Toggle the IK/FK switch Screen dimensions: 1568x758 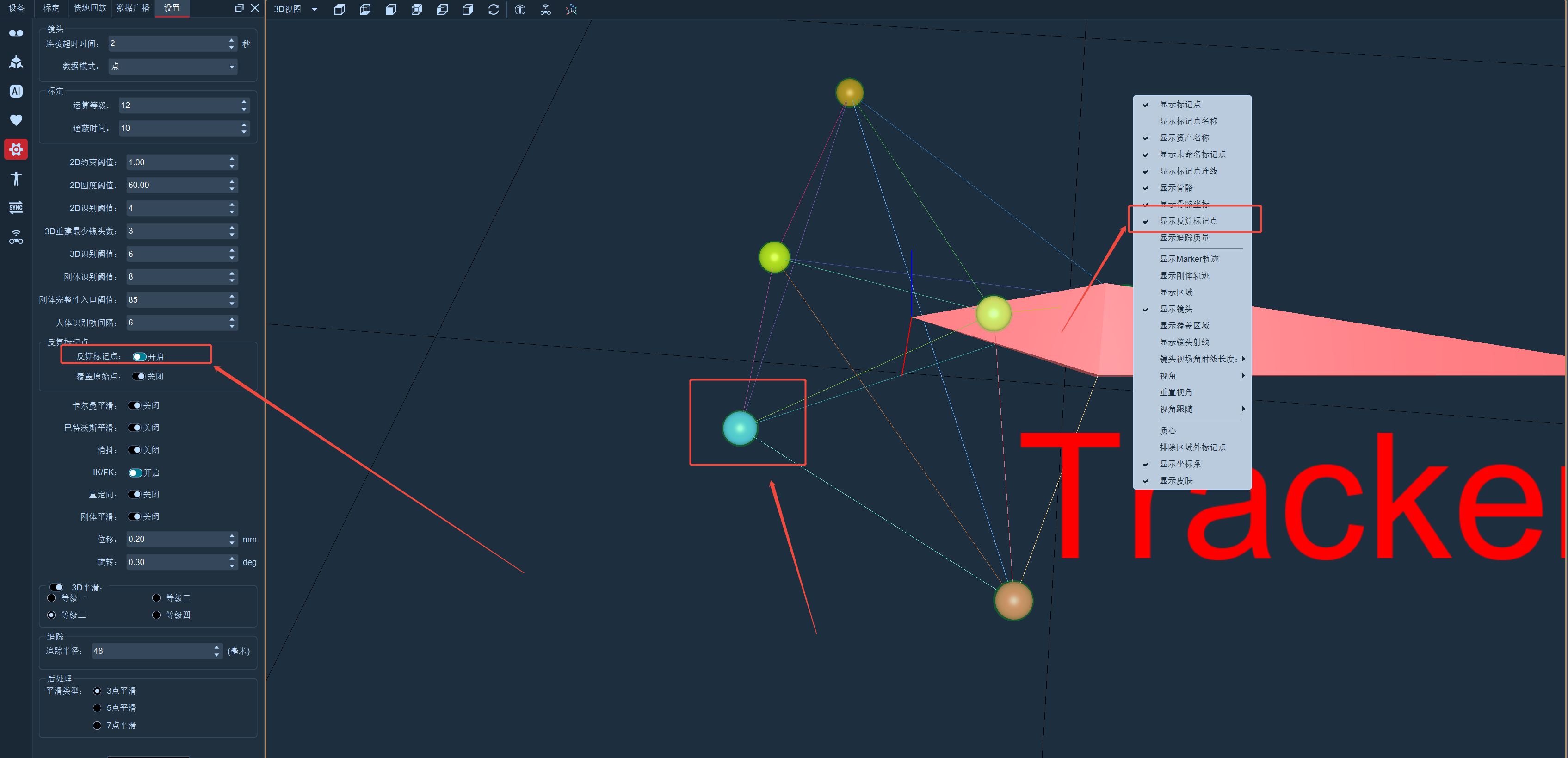(135, 472)
